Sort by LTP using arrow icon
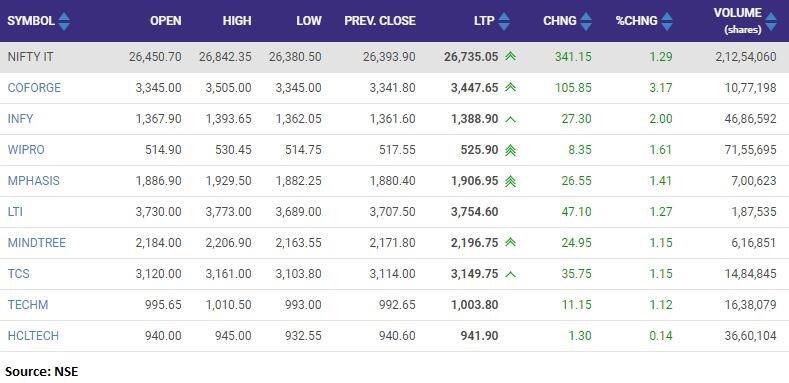This screenshot has height=383, width=789. point(504,21)
